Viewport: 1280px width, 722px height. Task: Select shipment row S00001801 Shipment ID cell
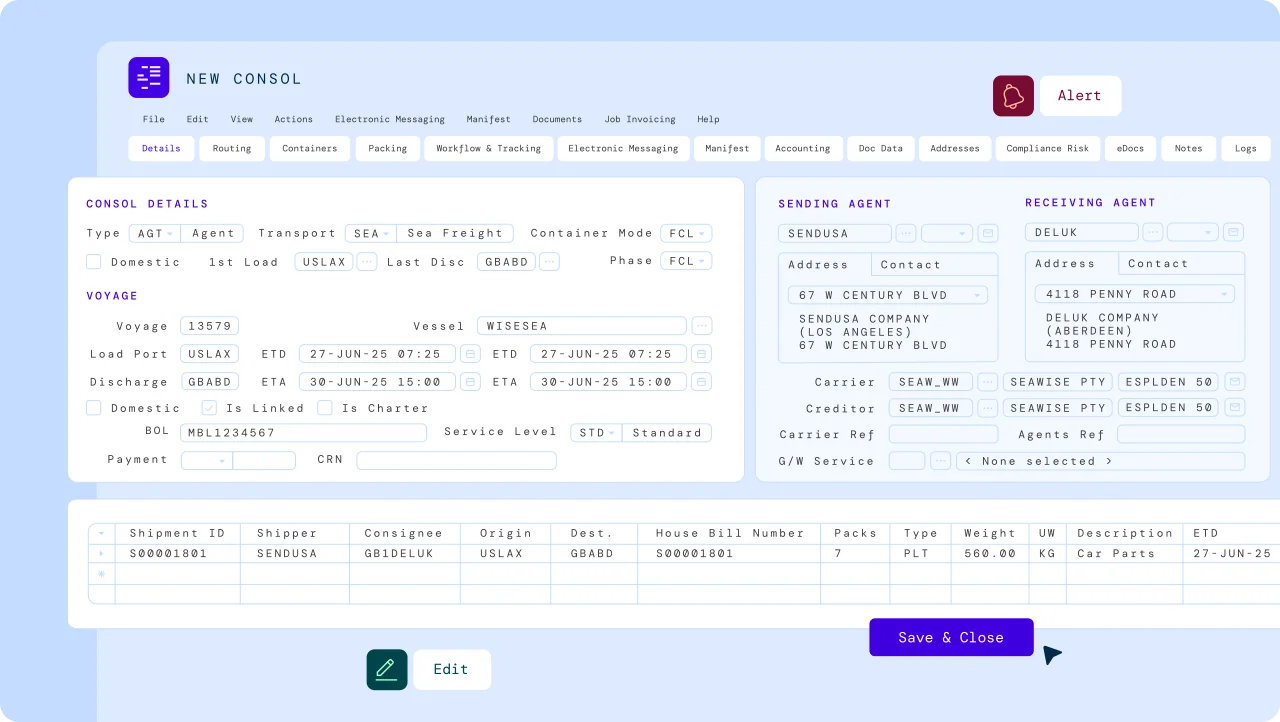(178, 553)
